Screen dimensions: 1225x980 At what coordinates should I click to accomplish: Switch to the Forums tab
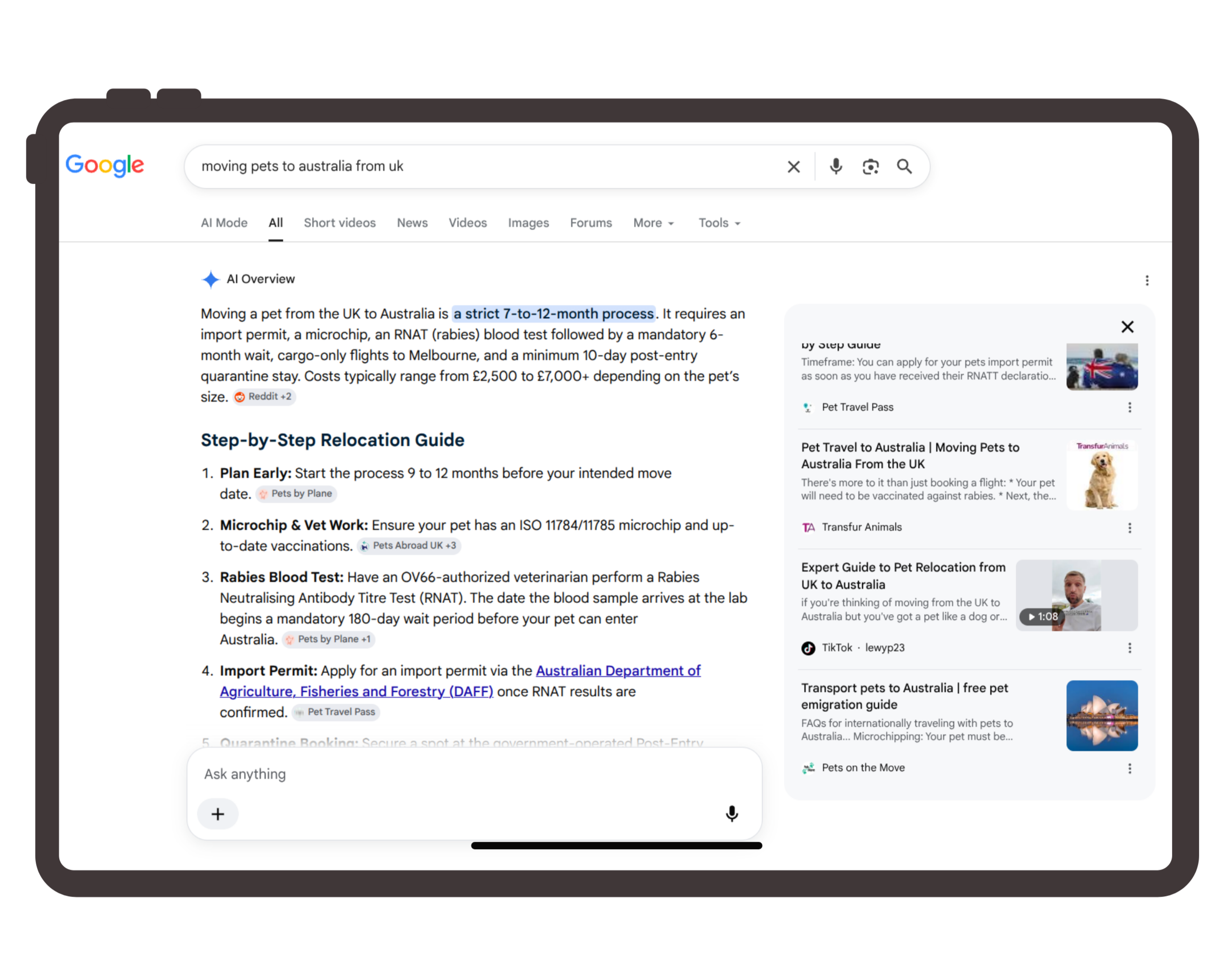591,222
